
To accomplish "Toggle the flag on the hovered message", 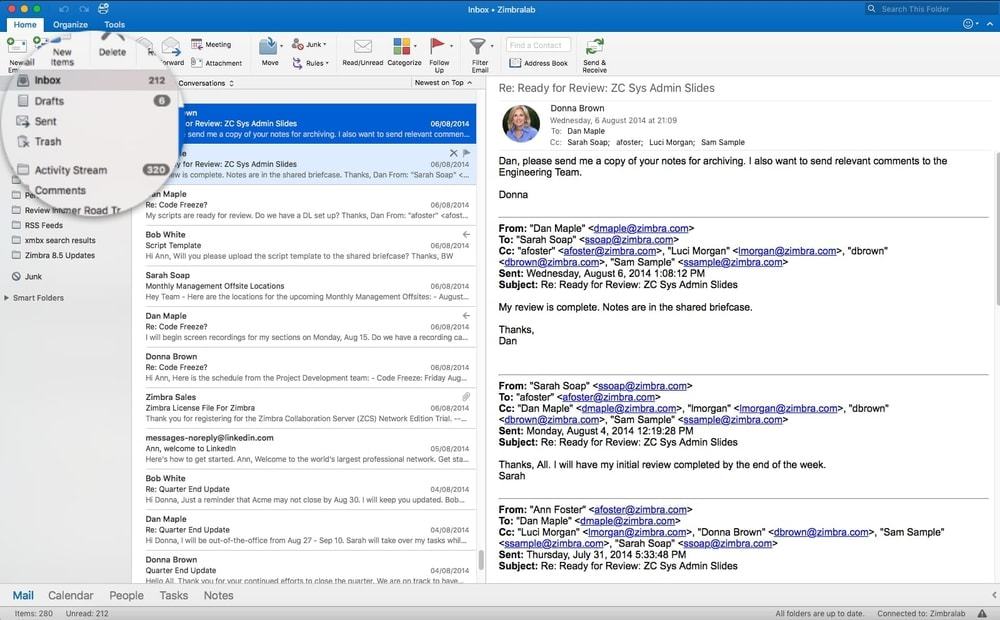I will pos(466,153).
